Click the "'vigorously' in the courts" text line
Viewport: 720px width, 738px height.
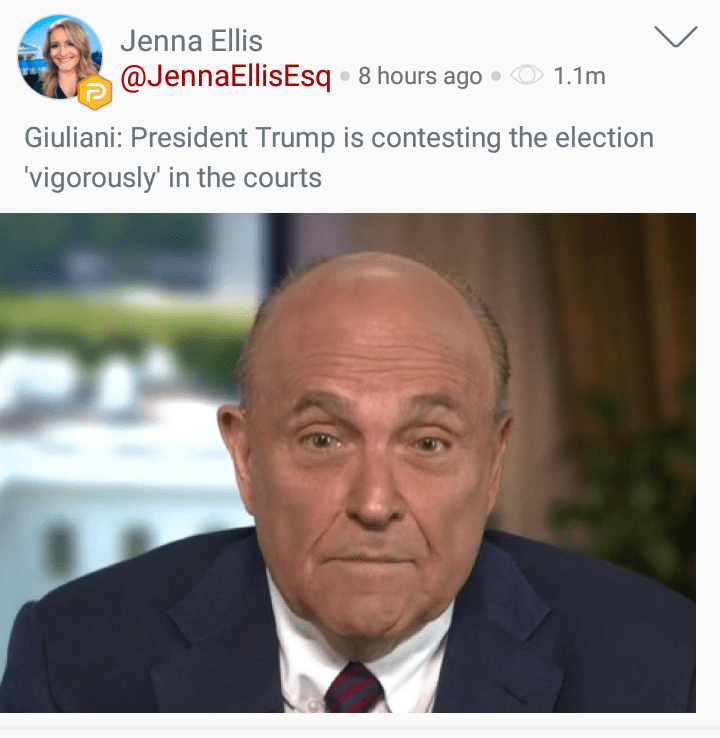[x=173, y=178]
